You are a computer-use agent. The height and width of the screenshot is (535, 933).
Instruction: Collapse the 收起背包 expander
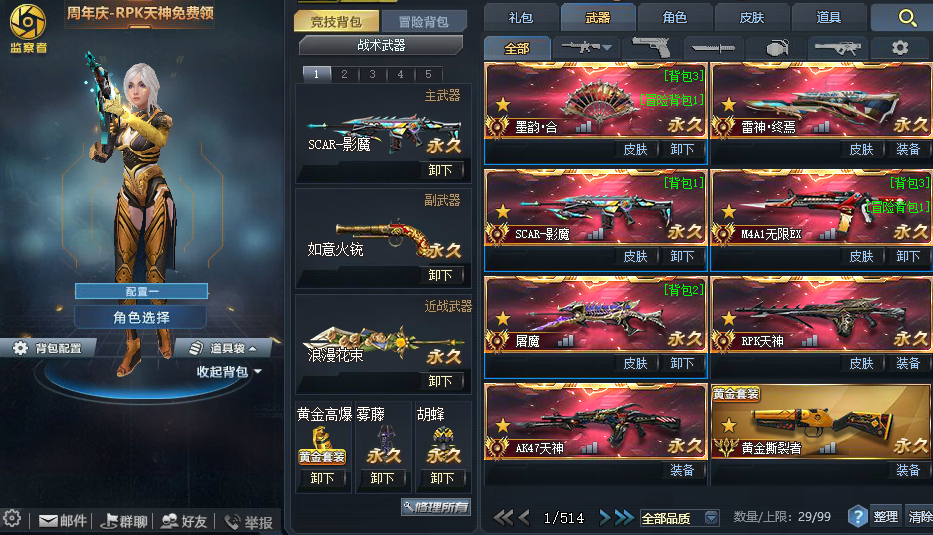229,371
